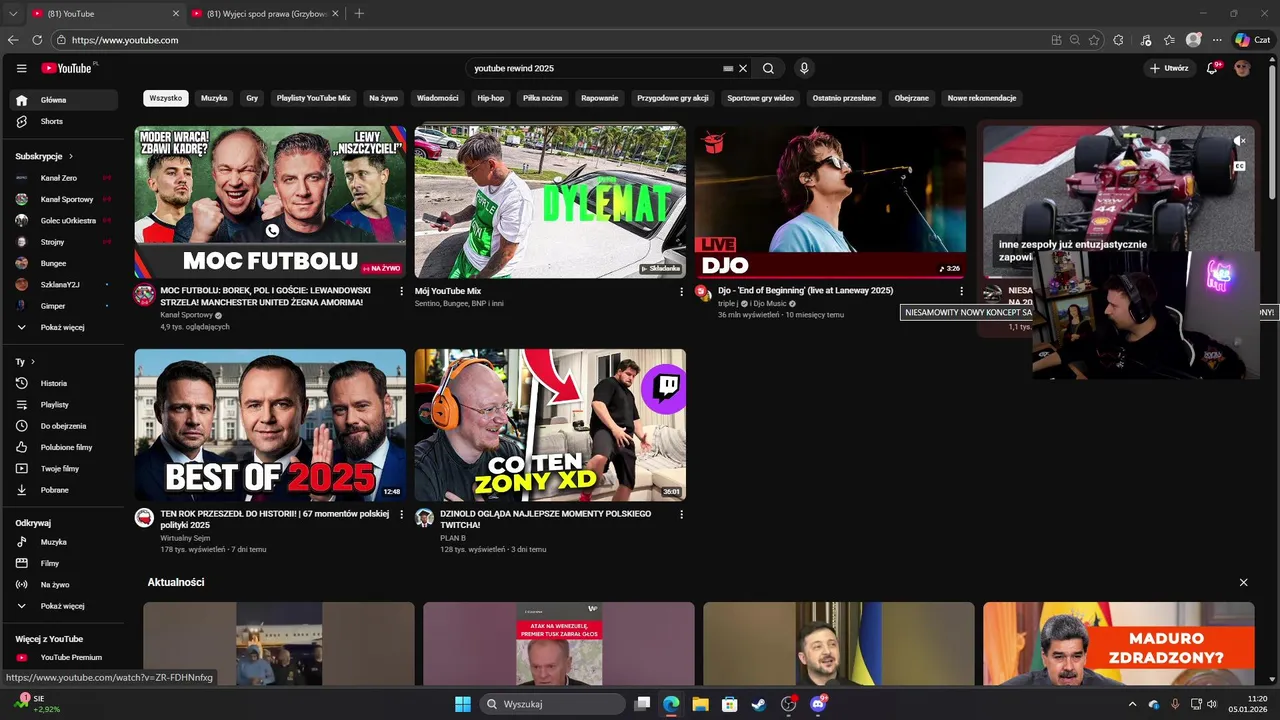Open options menu for Mój YouTube Mix
Screen dimensions: 1280x720
(682, 291)
